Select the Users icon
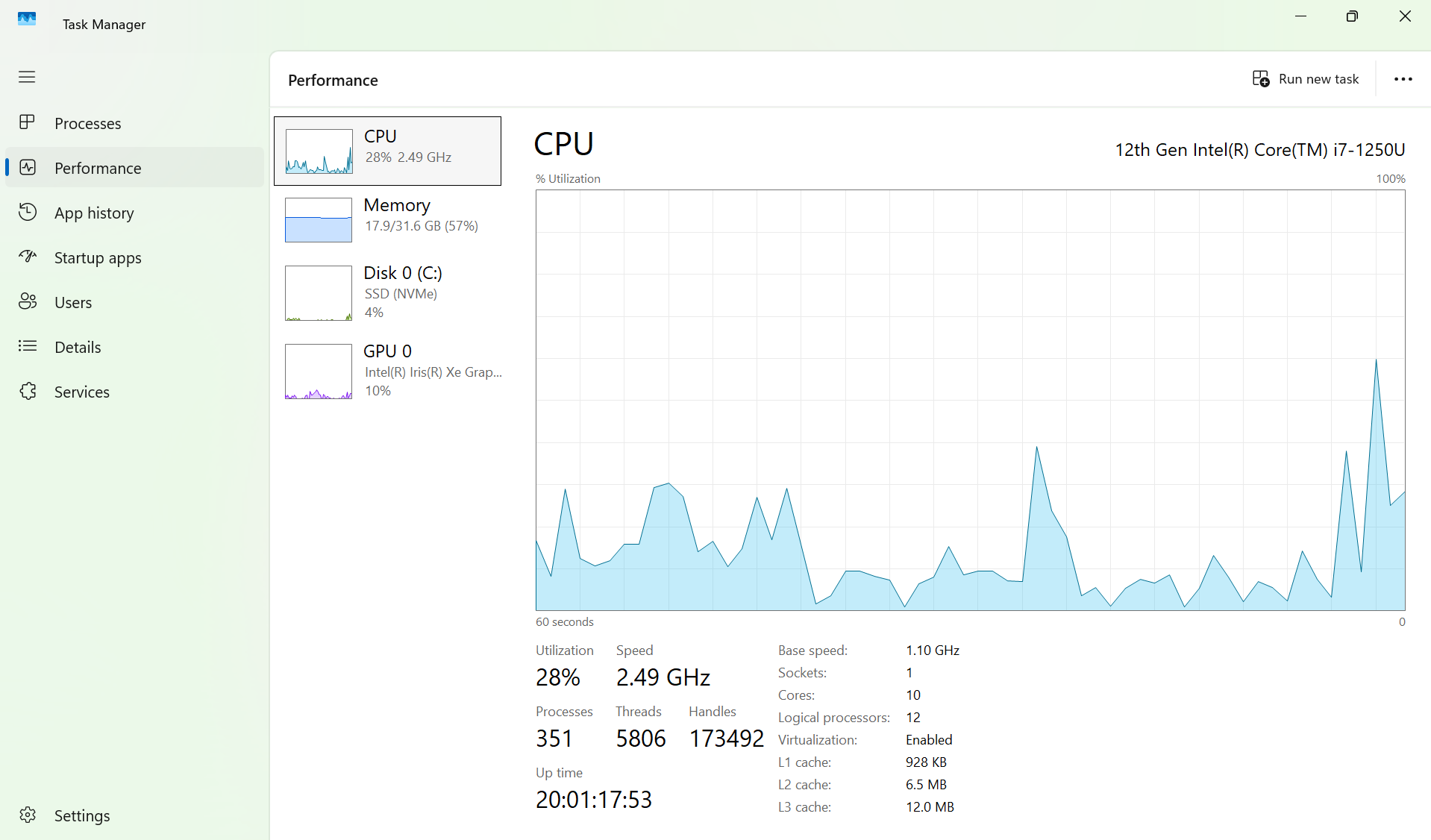Screen dimensions: 1431x840 (28, 301)
